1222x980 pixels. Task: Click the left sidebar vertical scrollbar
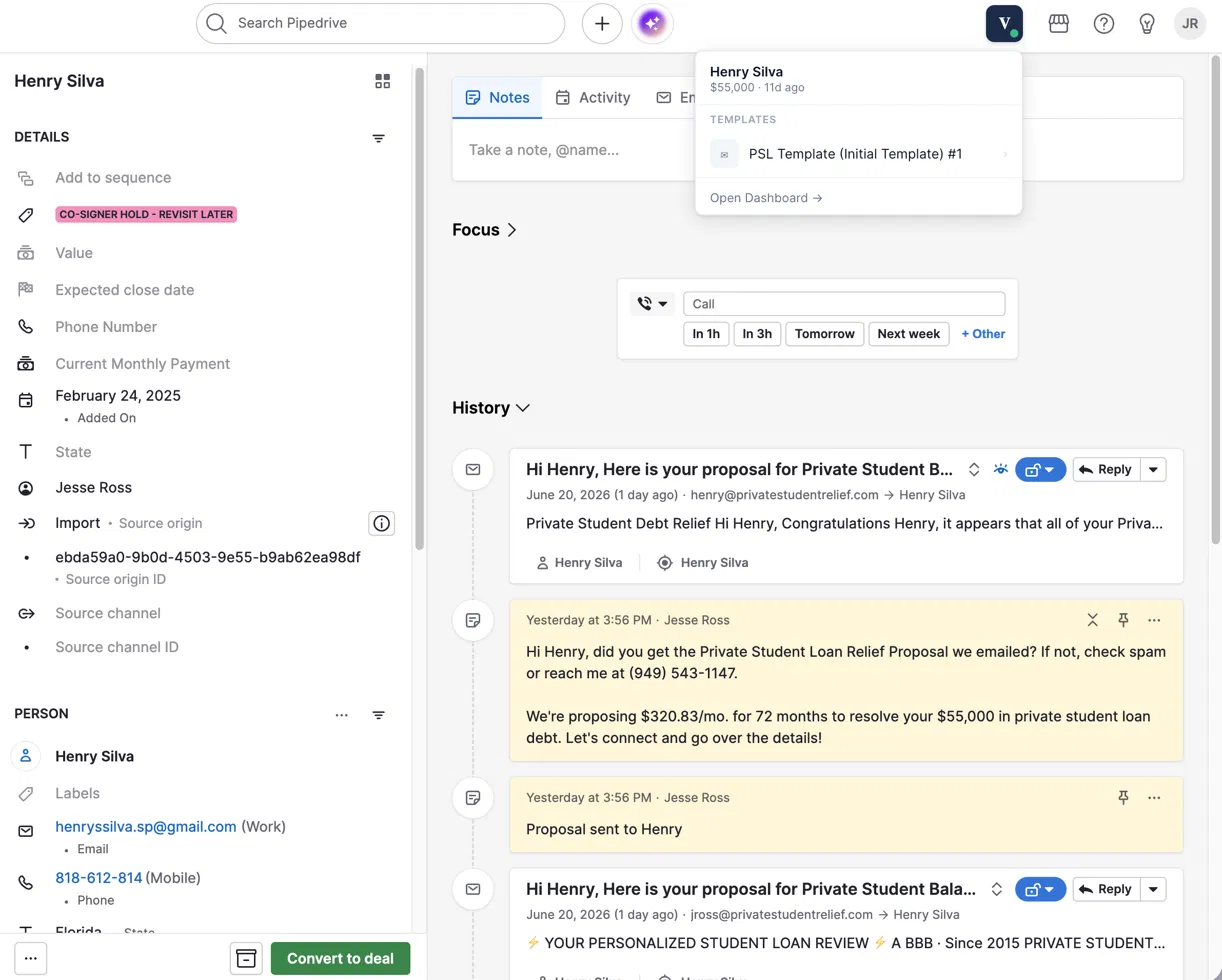pyautogui.click(x=420, y=310)
